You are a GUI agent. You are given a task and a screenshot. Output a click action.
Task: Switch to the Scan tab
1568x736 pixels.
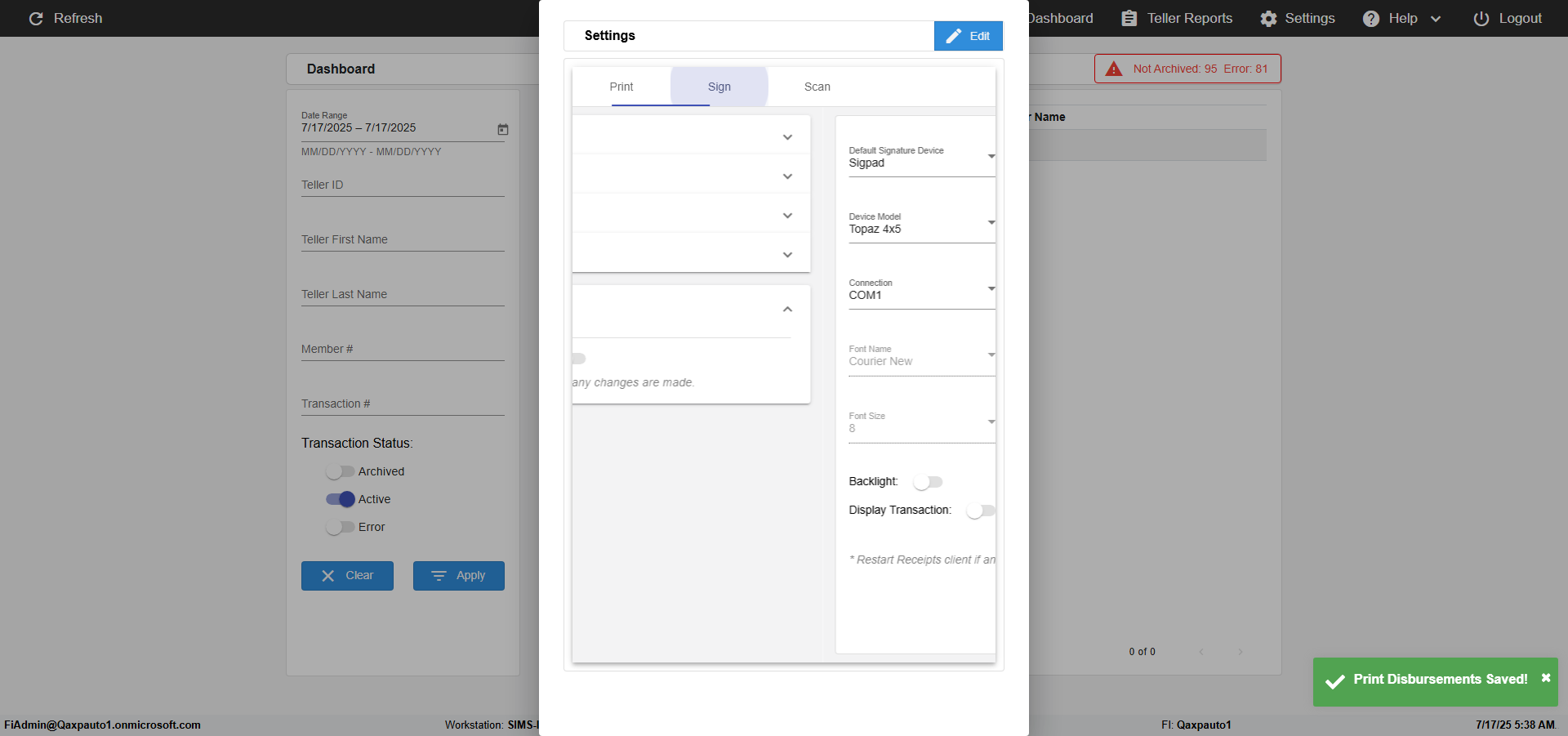coord(817,87)
